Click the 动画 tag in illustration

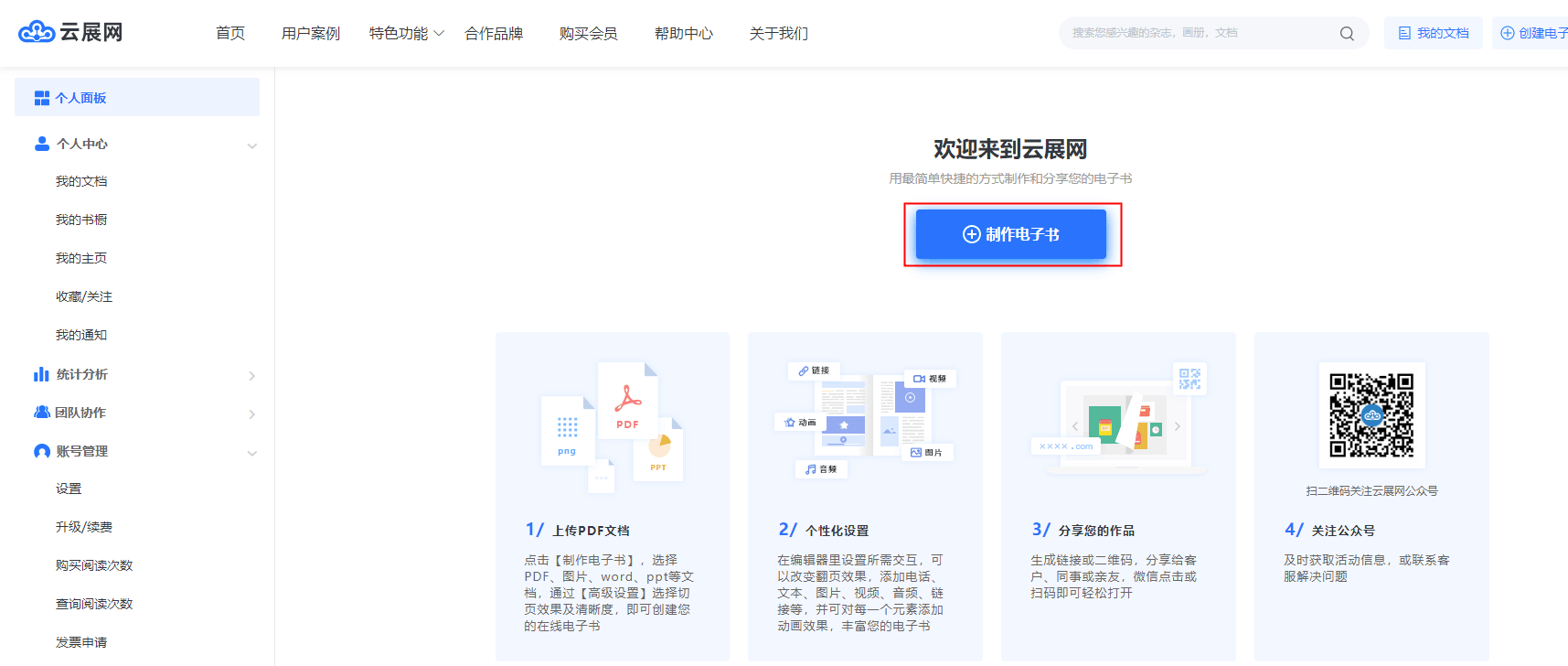(801, 423)
